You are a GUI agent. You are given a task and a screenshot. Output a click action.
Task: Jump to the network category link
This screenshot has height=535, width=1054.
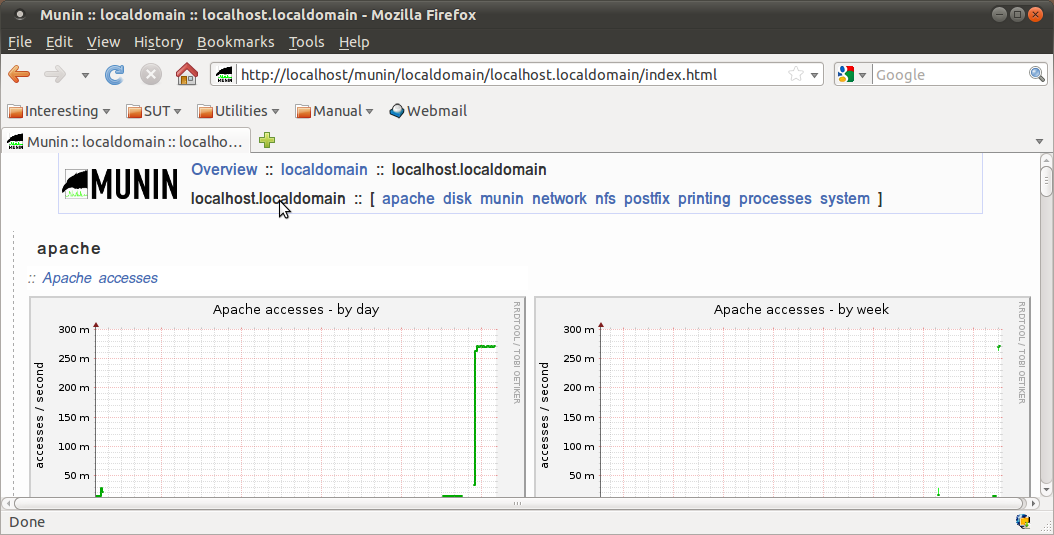click(559, 198)
